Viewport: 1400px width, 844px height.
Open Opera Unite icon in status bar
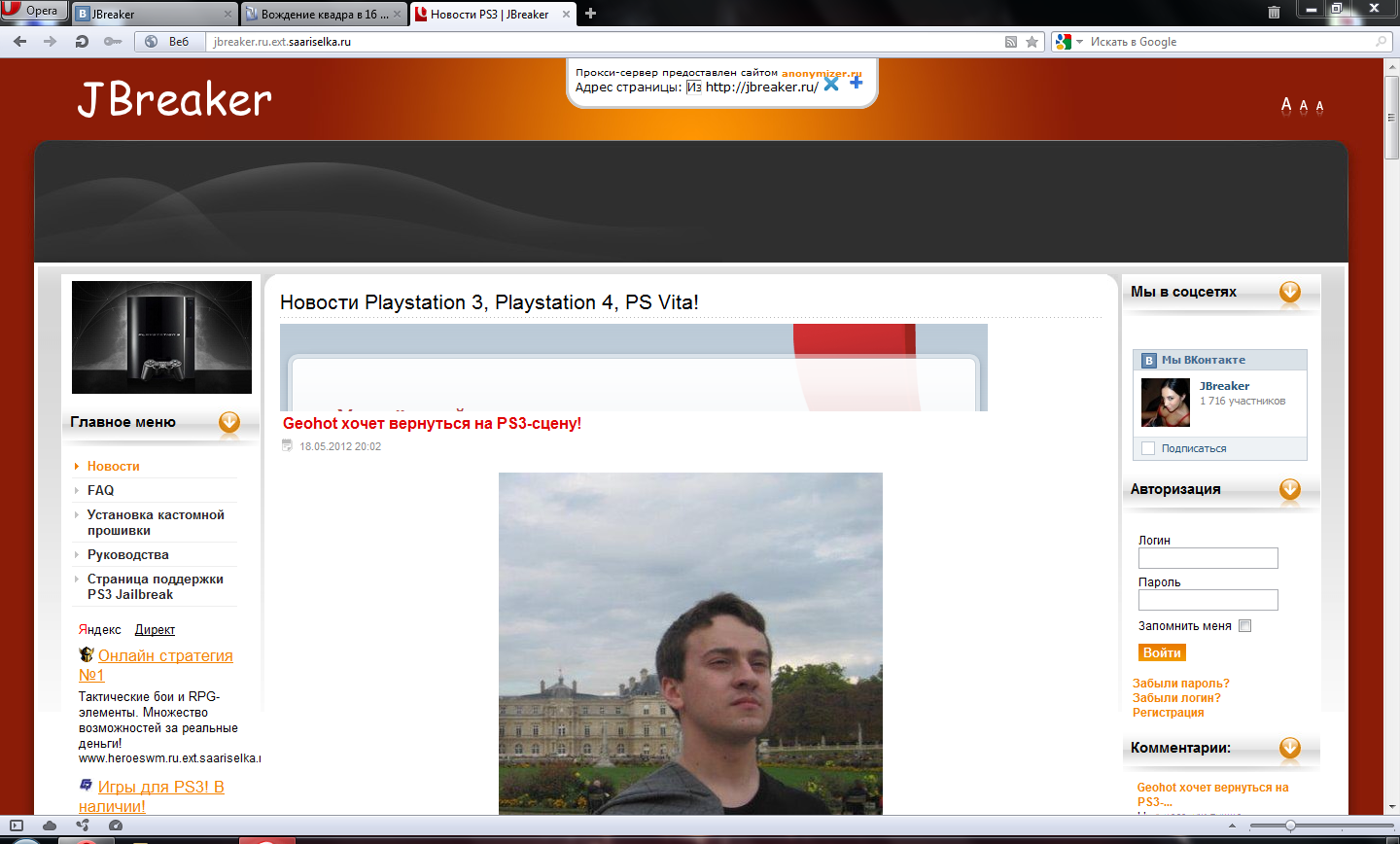click(x=83, y=826)
